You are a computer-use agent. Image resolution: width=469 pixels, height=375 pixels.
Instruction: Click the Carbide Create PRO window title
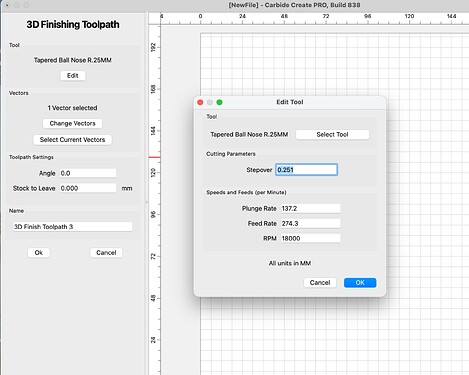pos(294,5)
